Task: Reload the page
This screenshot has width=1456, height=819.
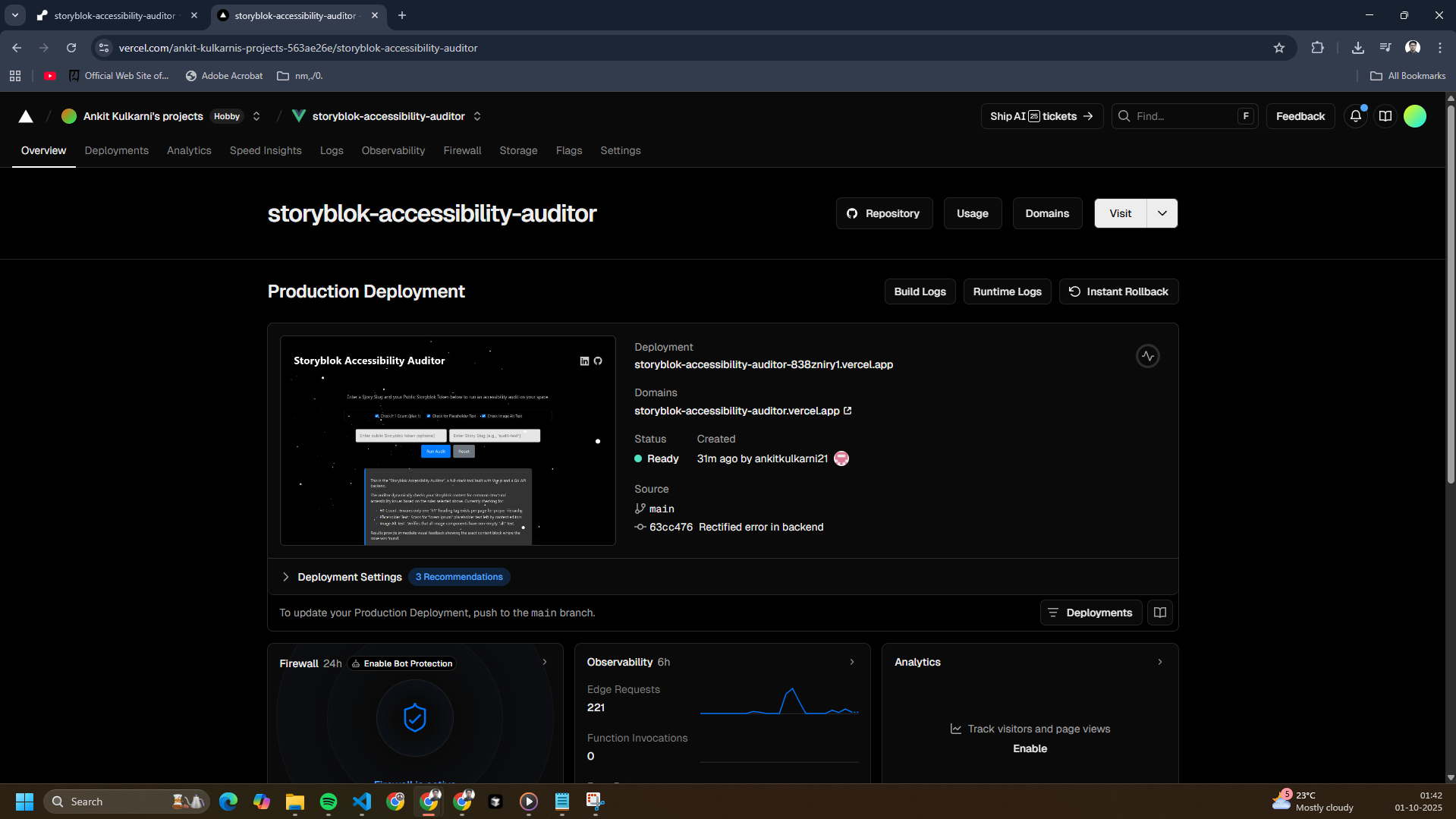Action: pyautogui.click(x=71, y=48)
